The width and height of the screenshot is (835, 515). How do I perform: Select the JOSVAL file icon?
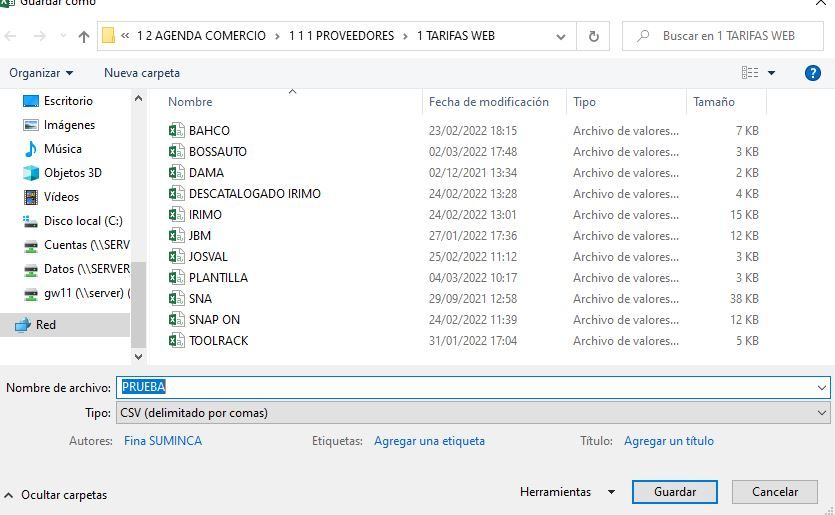click(176, 257)
